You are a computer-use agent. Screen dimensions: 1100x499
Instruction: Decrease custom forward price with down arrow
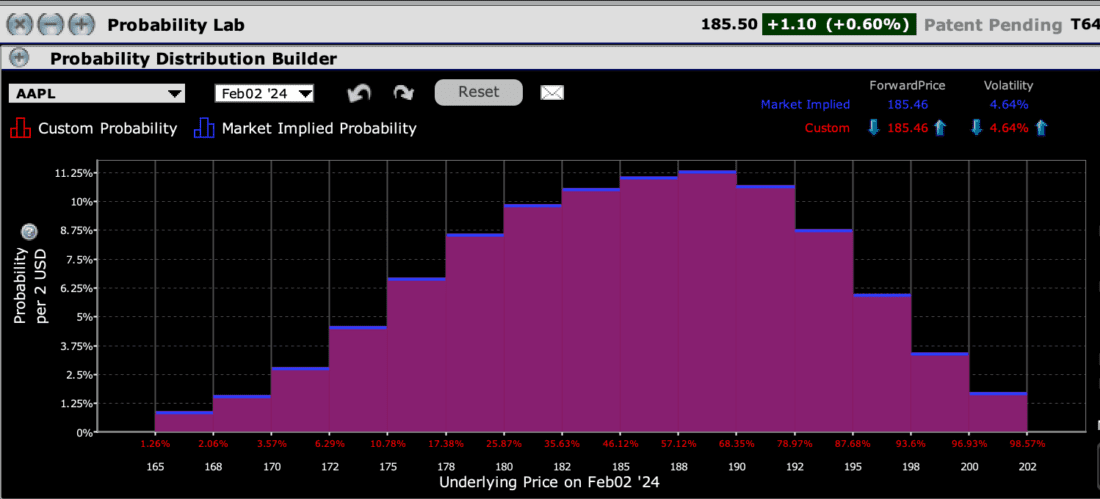[873, 128]
